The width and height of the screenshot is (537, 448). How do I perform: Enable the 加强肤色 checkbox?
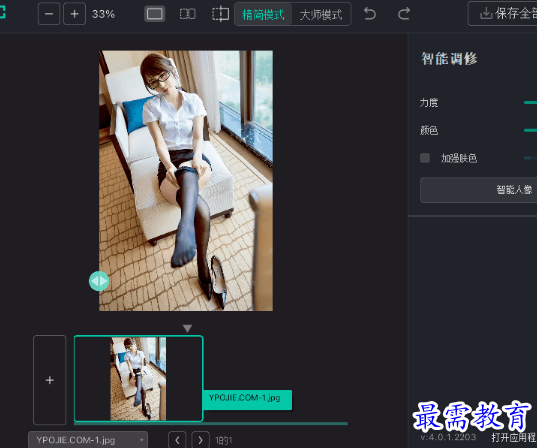tap(425, 158)
